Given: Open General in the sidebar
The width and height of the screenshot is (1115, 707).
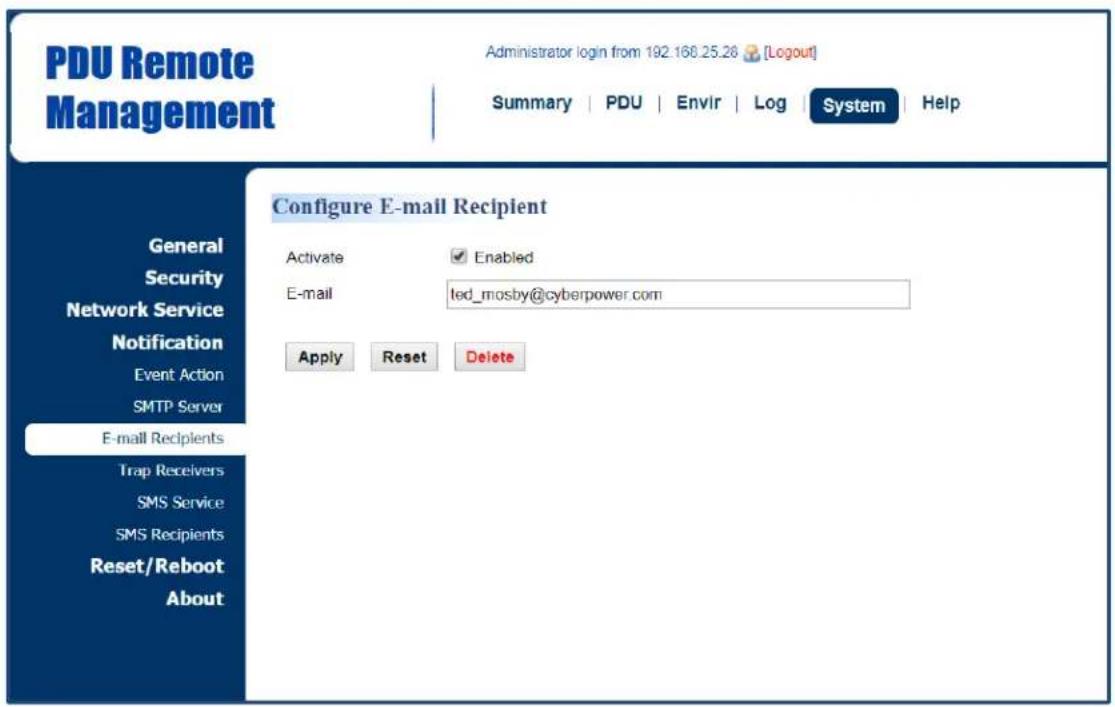Looking at the screenshot, I should [x=186, y=246].
